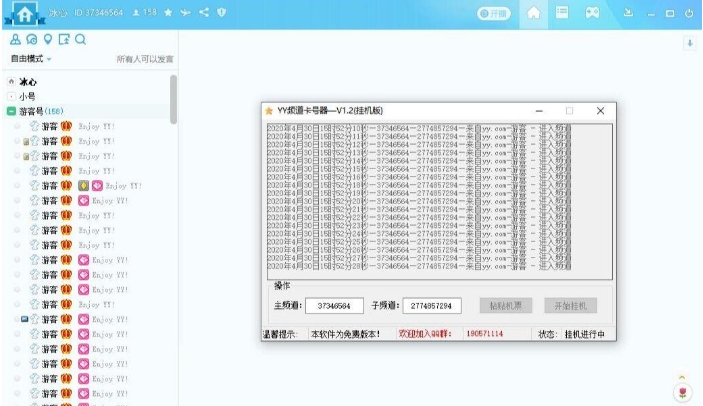This screenshot has height=406, width=703.
Task: Close the YY频道卡号器 dialog
Action: 600,111
